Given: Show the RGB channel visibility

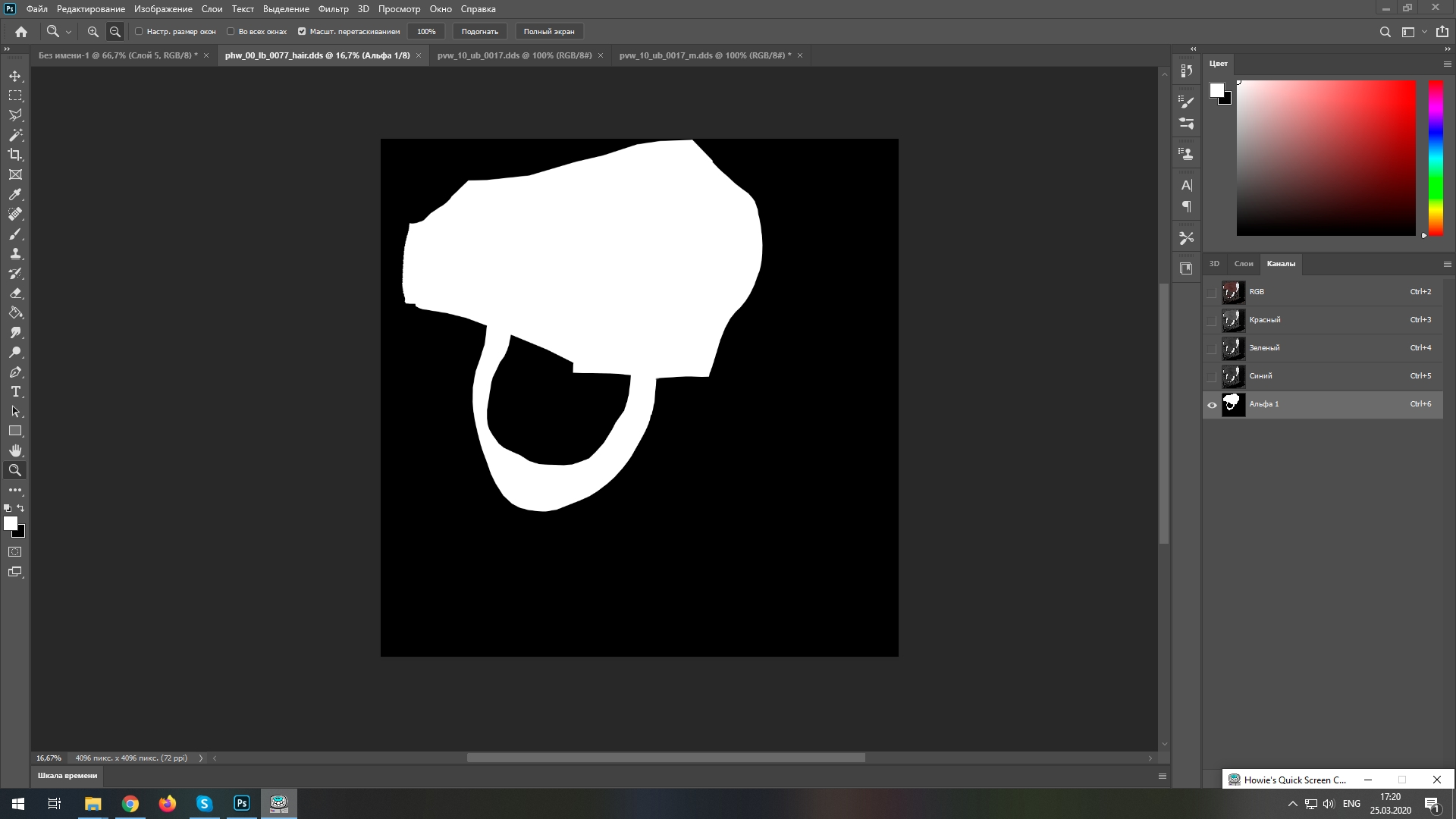Looking at the screenshot, I should pos(1212,292).
